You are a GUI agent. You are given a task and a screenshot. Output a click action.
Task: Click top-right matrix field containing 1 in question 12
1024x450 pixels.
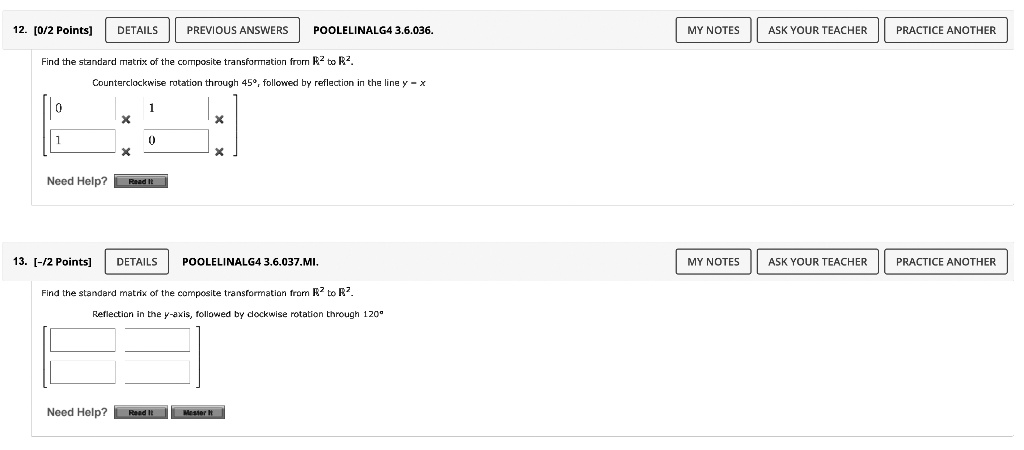click(175, 107)
